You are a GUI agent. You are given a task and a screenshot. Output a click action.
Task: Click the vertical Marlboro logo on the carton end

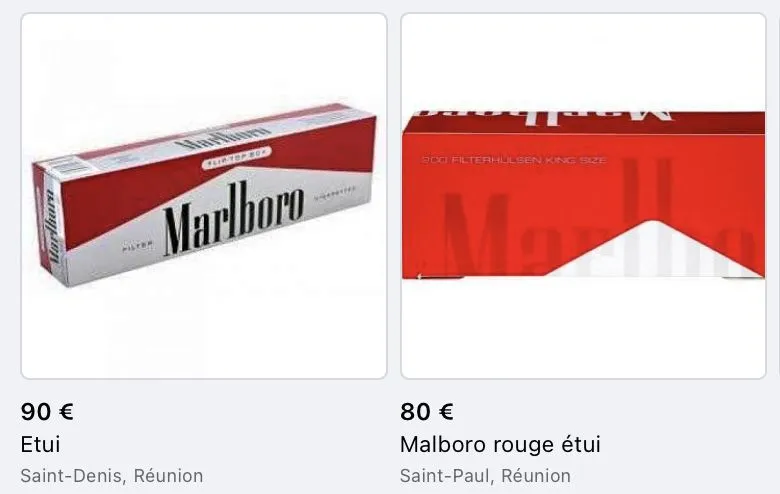(x=52, y=227)
